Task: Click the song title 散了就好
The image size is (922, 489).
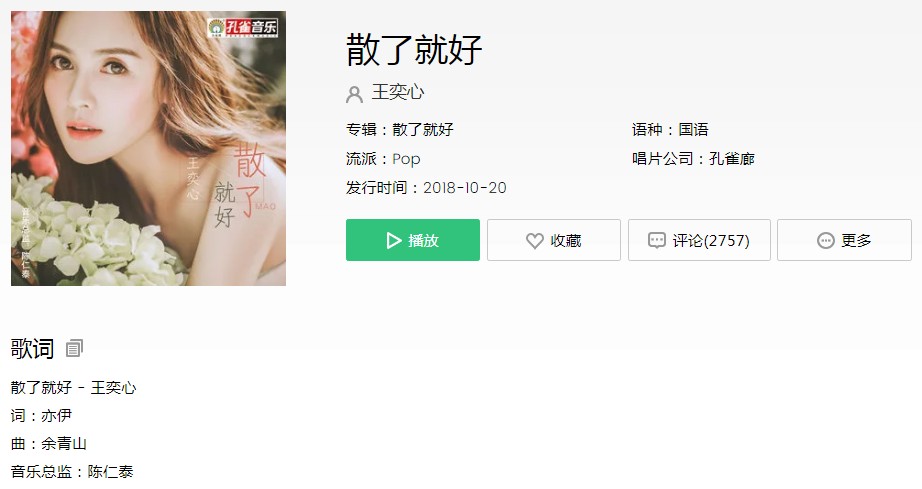Action: (414, 49)
